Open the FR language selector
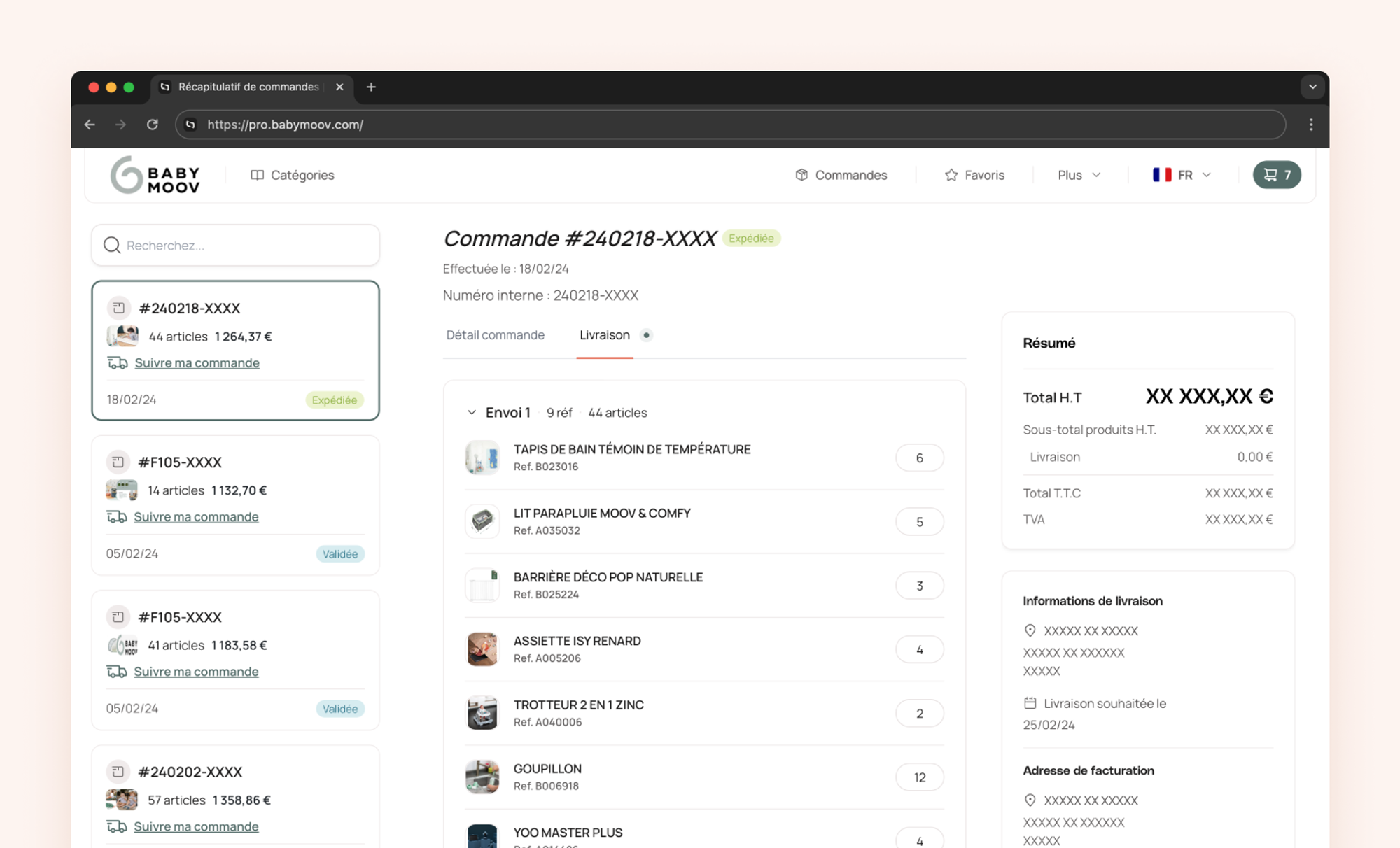This screenshot has width=1400, height=848. click(1182, 175)
